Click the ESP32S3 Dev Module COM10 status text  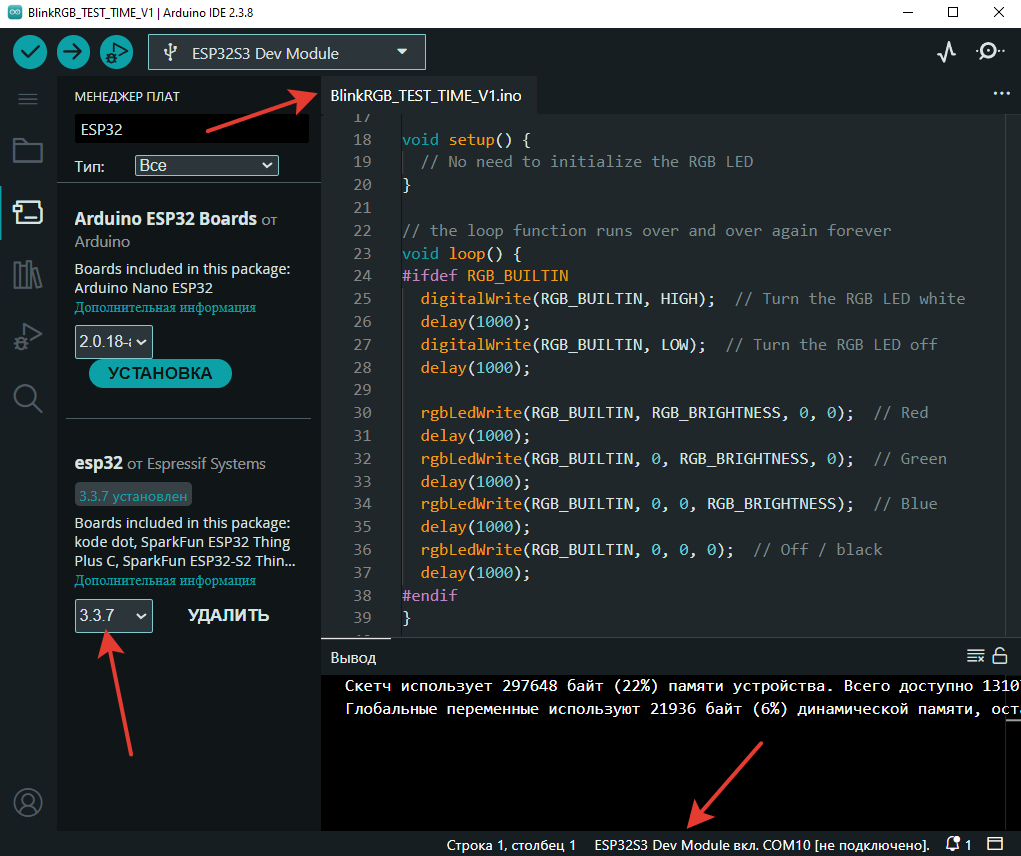tap(762, 845)
